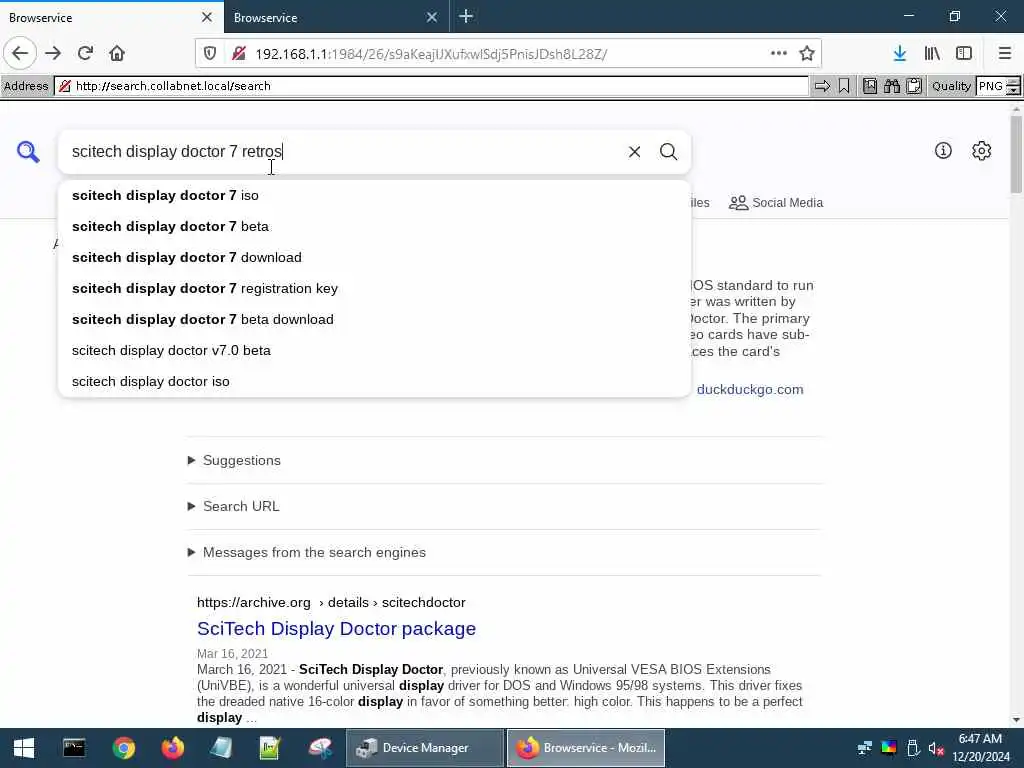
Task: Switch to first Browservice tab
Action: pos(111,17)
